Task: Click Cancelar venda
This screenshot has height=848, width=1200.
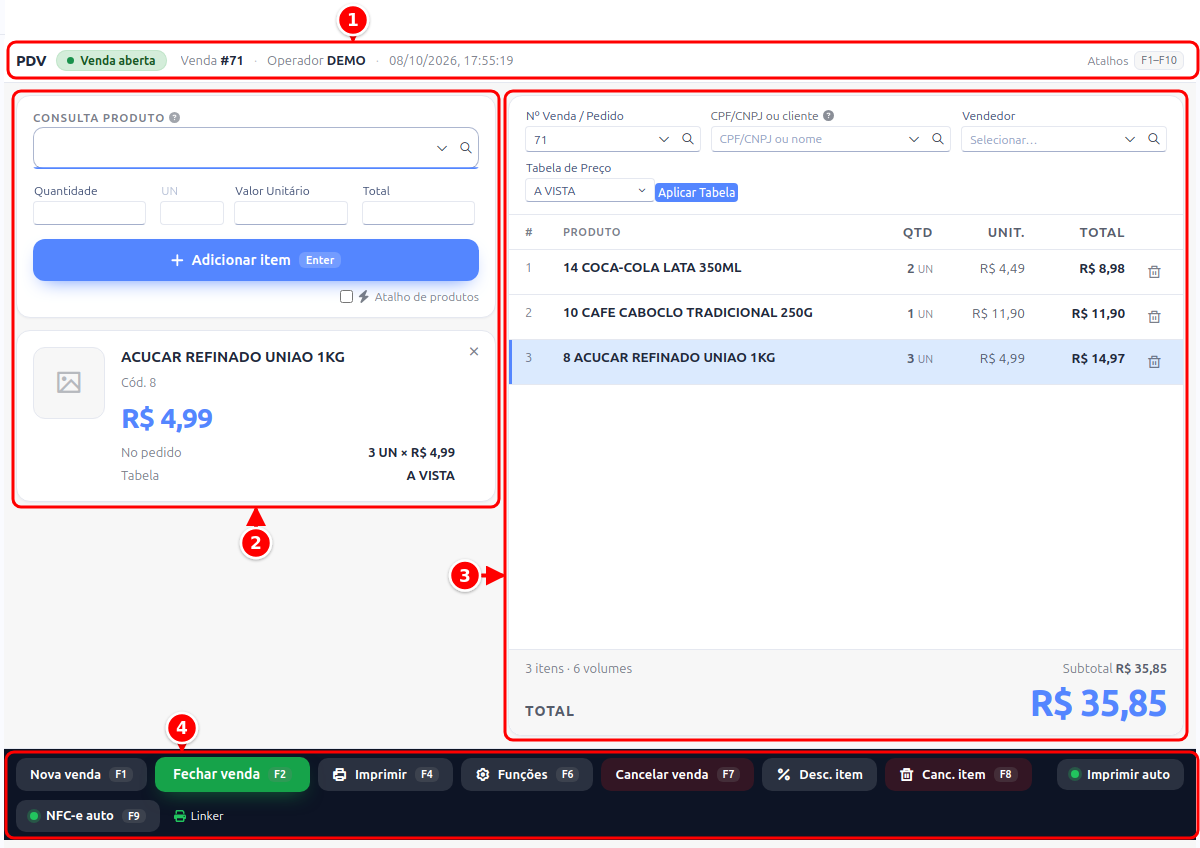Action: (x=677, y=775)
